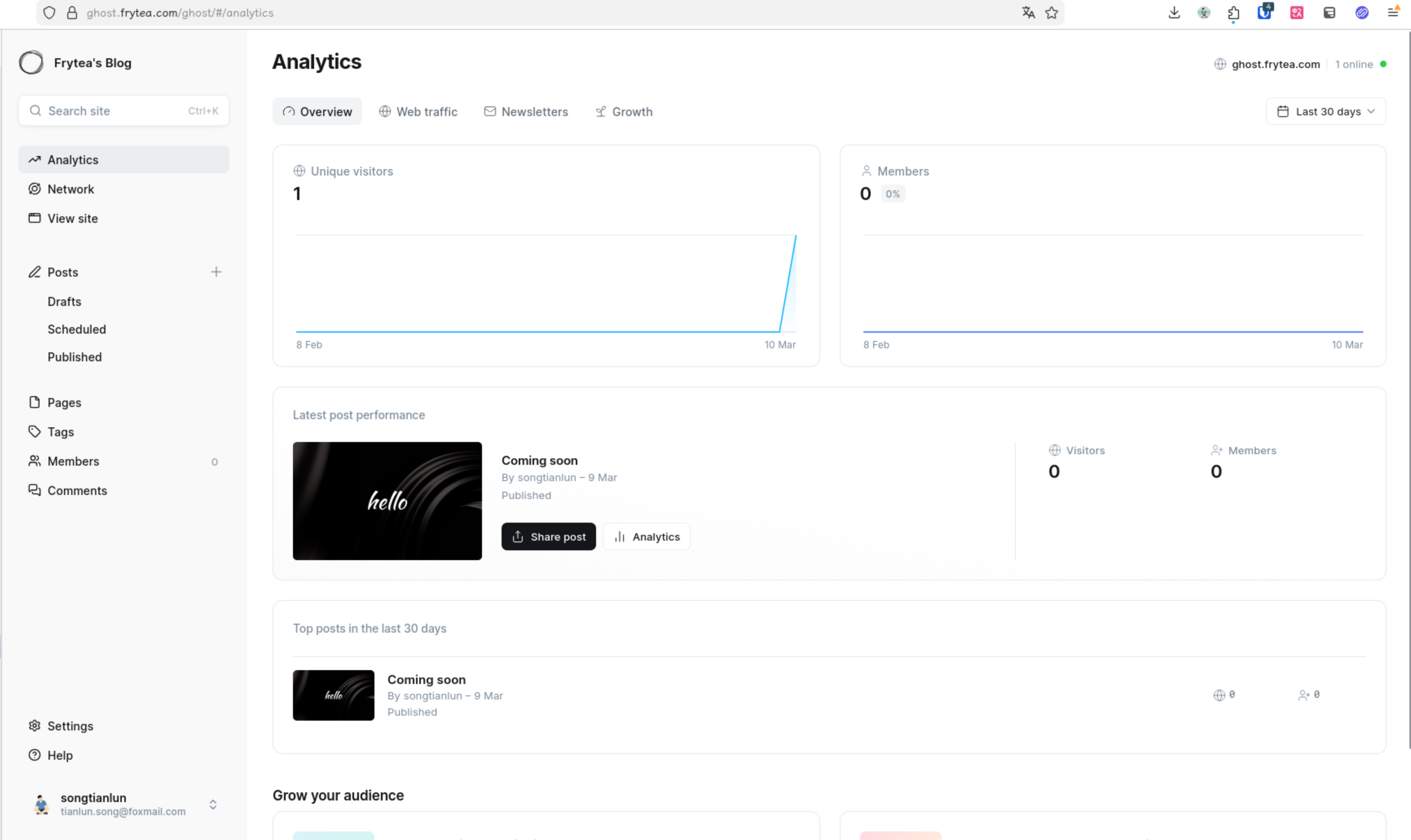This screenshot has width=1411, height=840.
Task: Expand the Last 30 days date dropdown
Action: 1325,112
